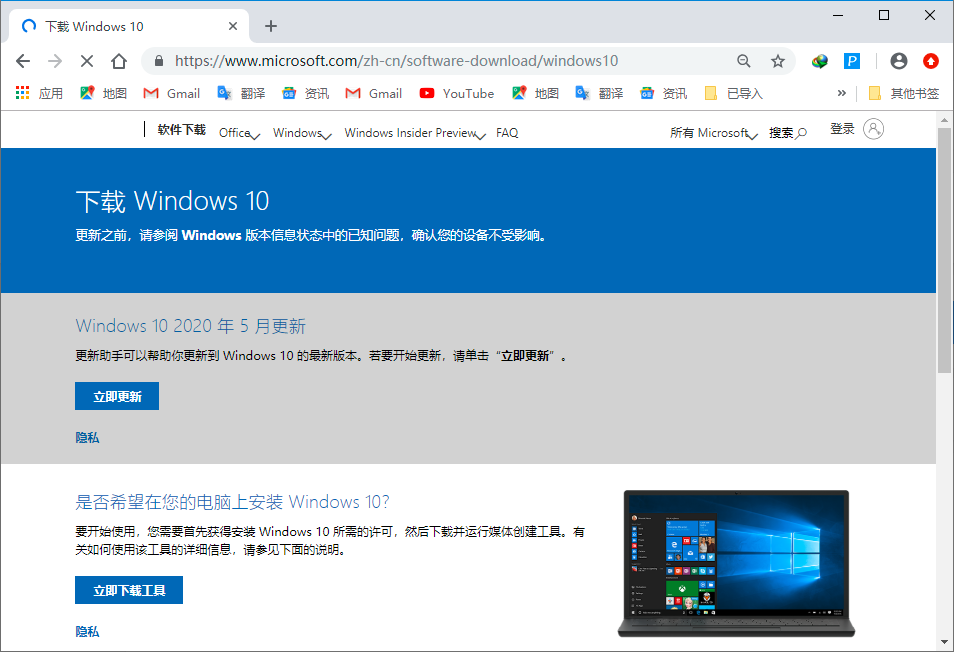Click the Windows 10 laptop image
This screenshot has height=652, width=954.
click(x=736, y=564)
